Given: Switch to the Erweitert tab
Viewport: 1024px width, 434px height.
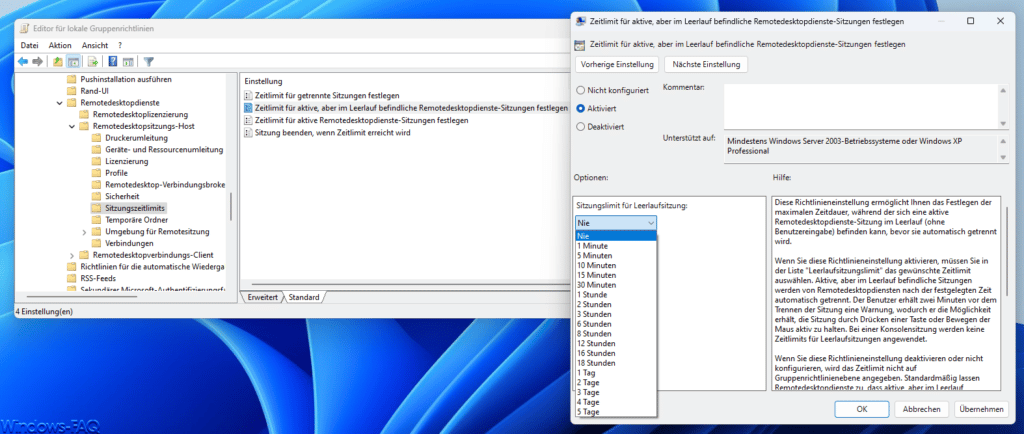Looking at the screenshot, I should click(x=263, y=297).
